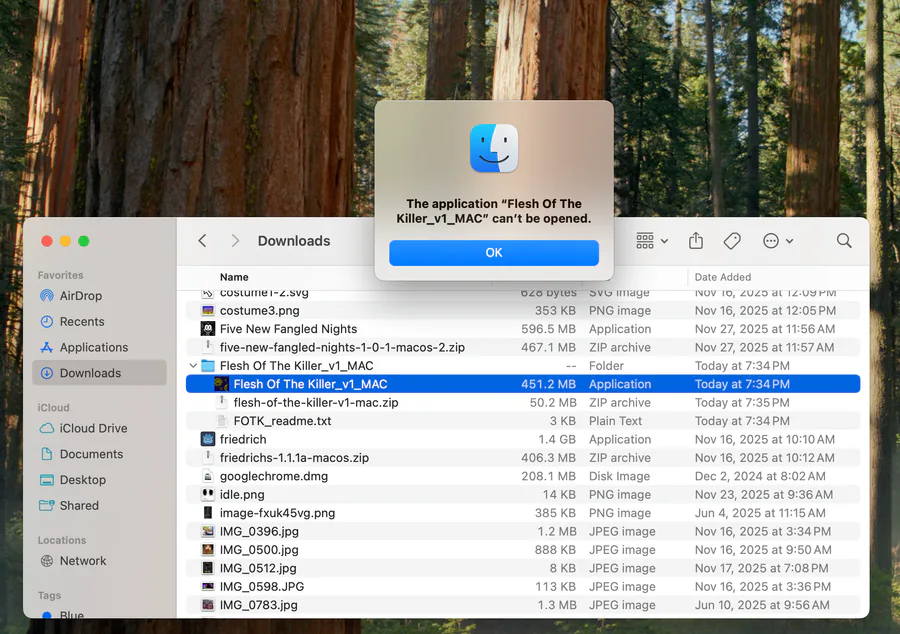Select the idle.png file icon
The image size is (900, 634).
(x=208, y=494)
